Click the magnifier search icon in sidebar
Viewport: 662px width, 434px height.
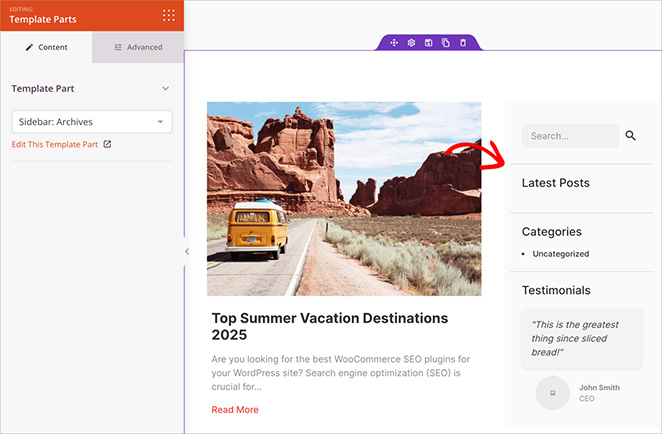coord(631,136)
